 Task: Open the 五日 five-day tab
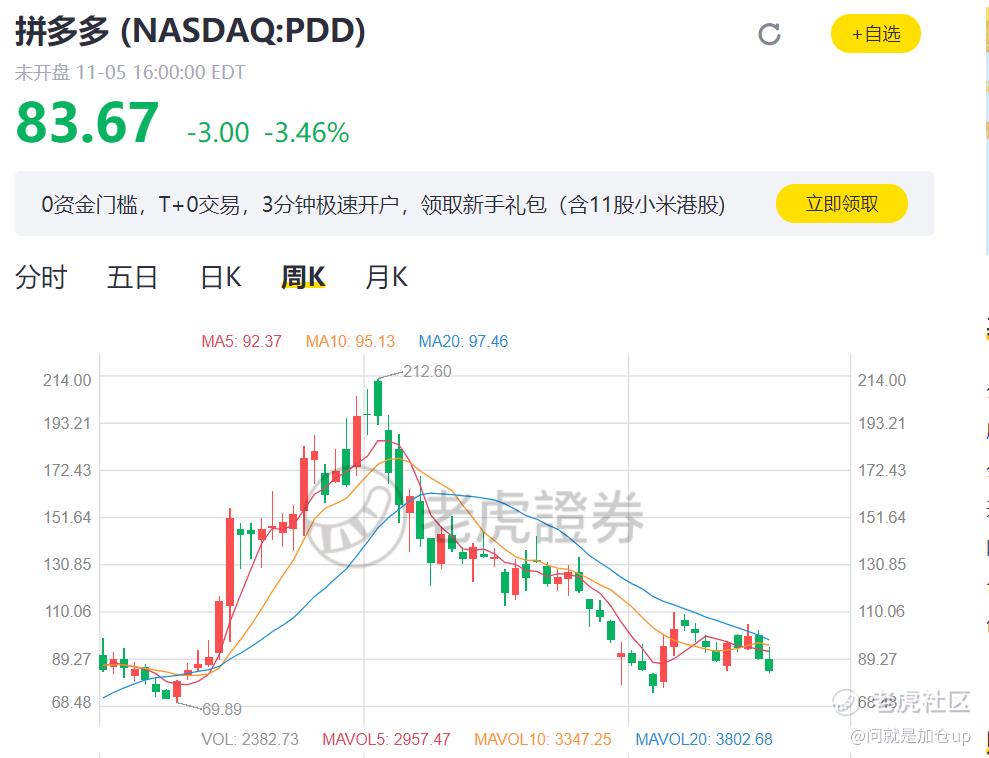[x=132, y=277]
